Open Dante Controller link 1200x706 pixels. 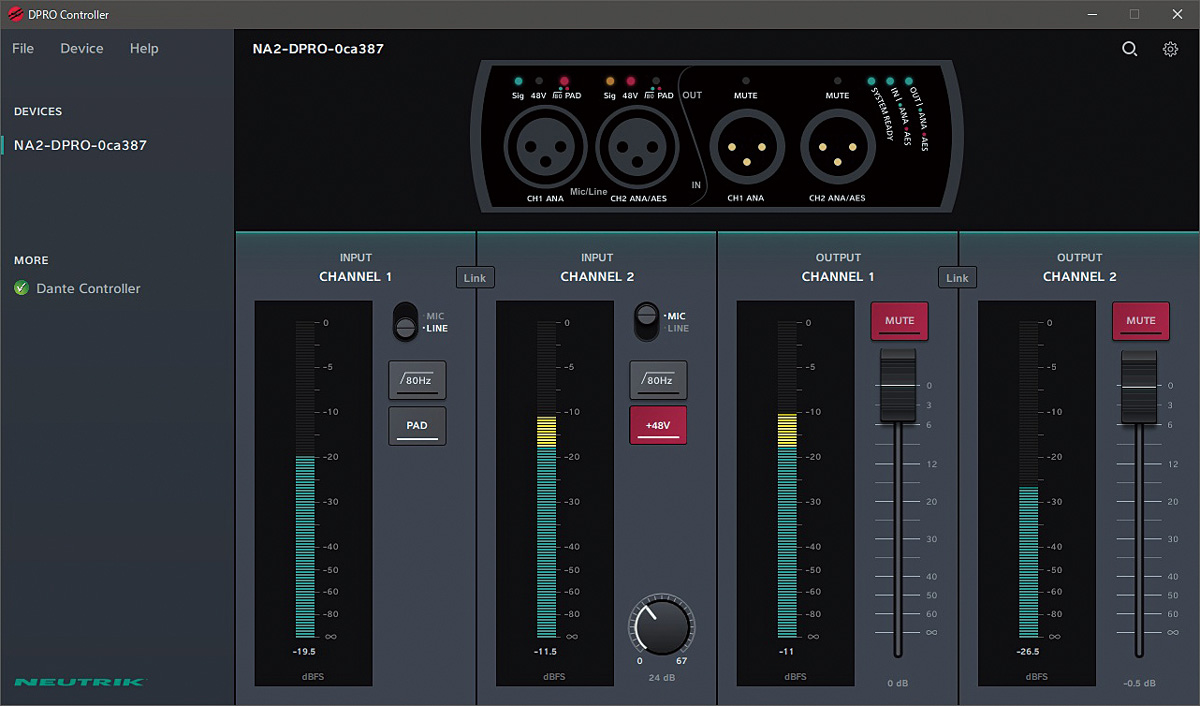[x=88, y=288]
